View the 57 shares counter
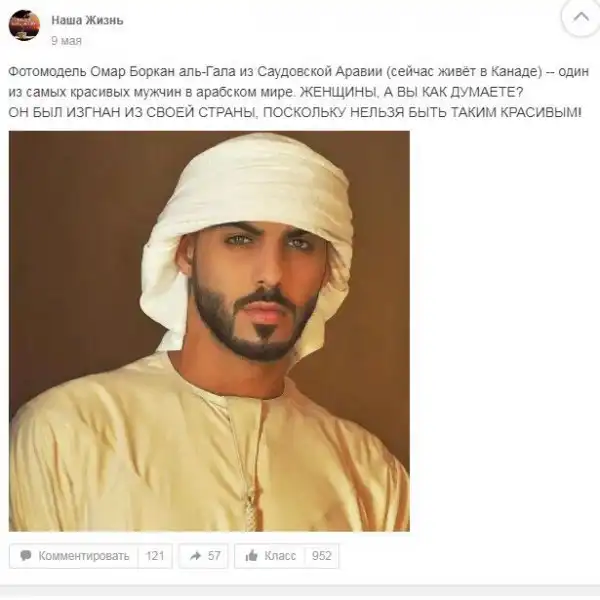Image resolution: width=600 pixels, height=600 pixels. (214, 556)
